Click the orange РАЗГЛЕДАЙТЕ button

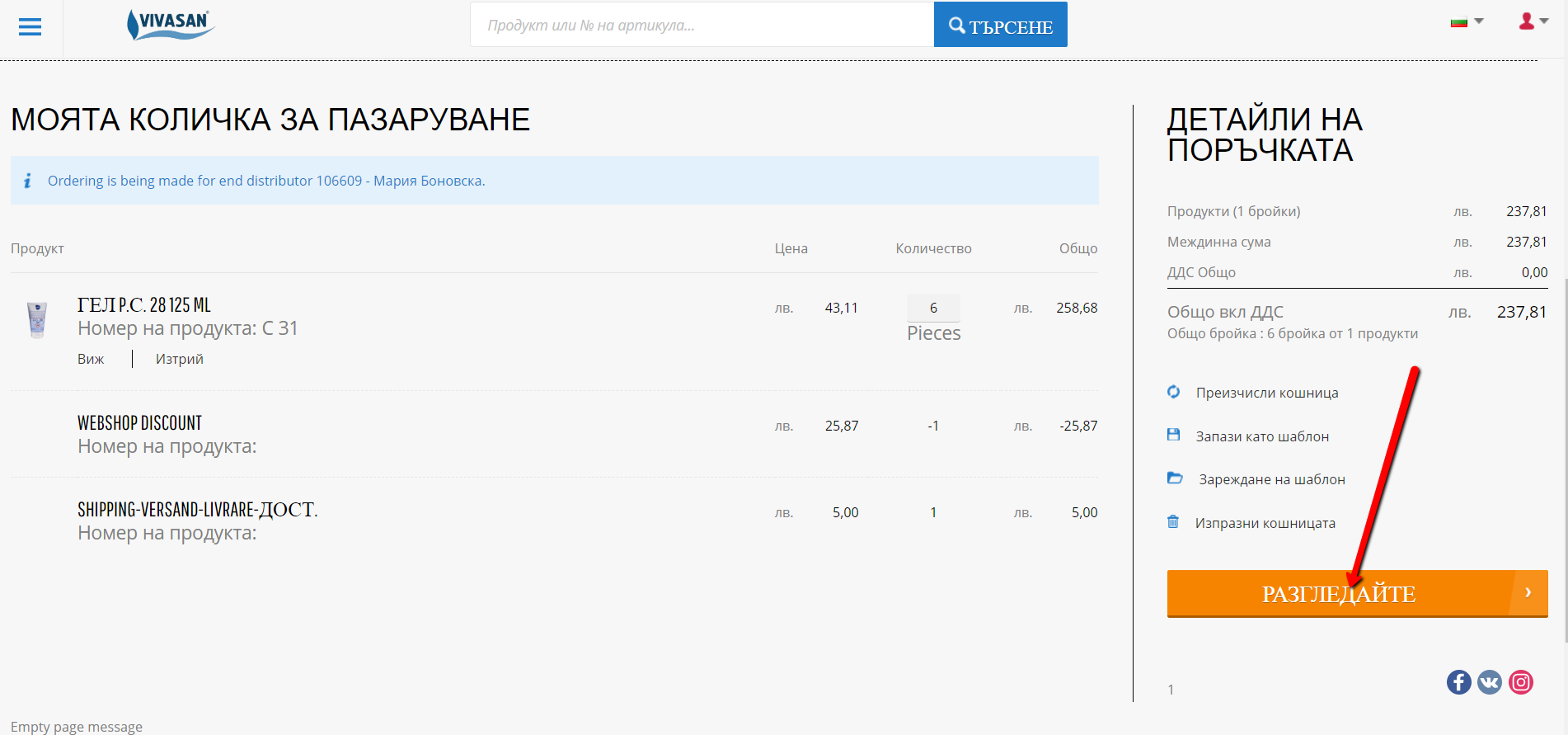click(x=1357, y=593)
